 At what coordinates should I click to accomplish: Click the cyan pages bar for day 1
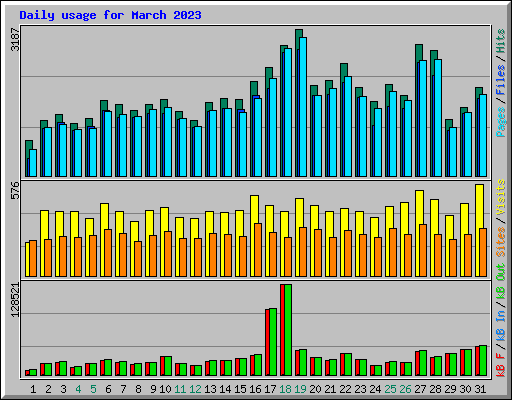pyautogui.click(x=33, y=163)
